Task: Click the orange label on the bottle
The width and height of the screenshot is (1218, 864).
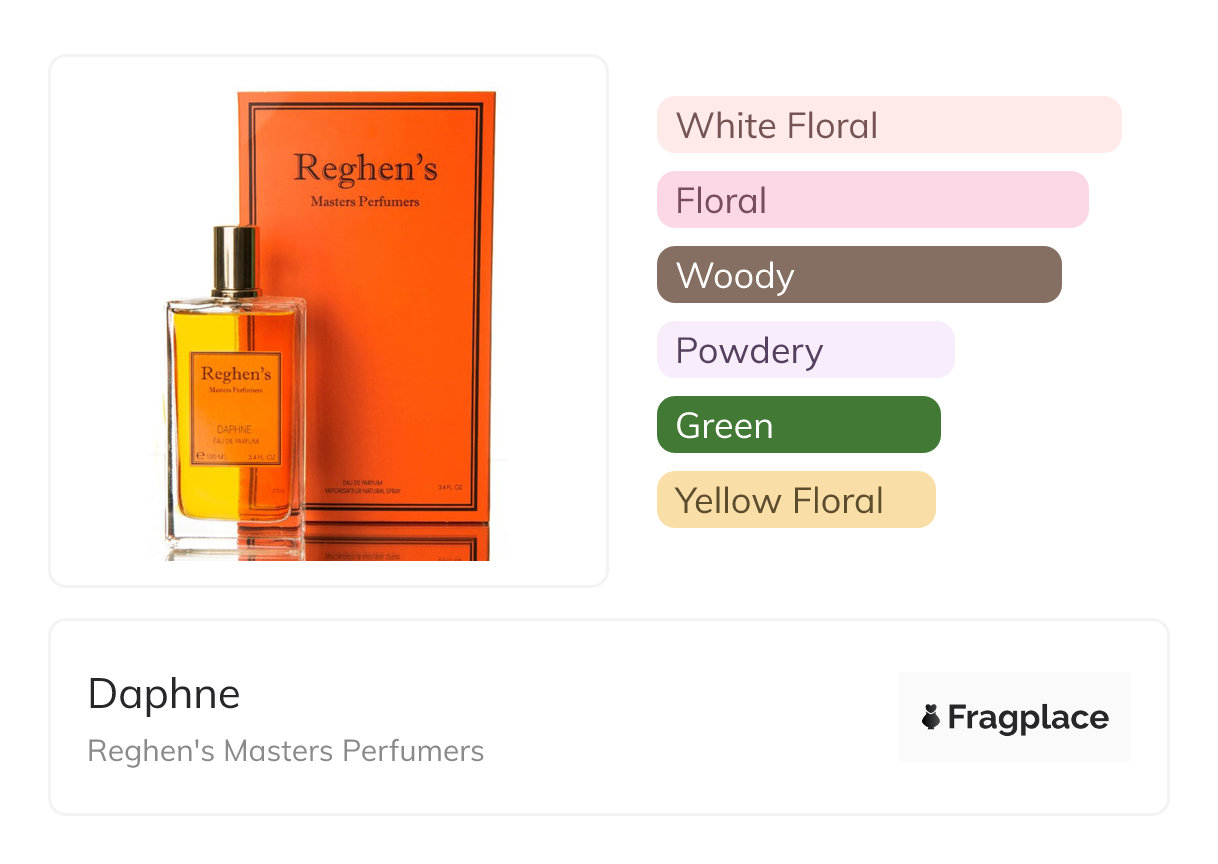Action: [236, 408]
